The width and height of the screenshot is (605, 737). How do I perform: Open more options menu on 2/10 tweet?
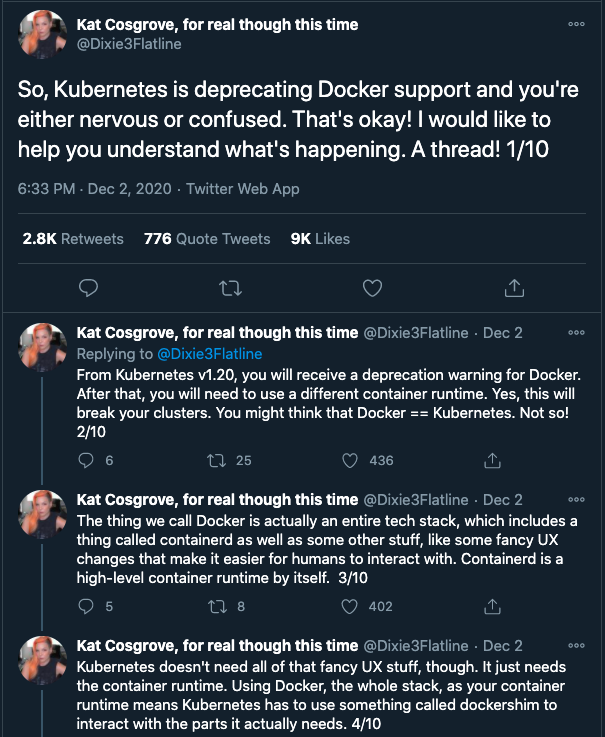pos(576,333)
